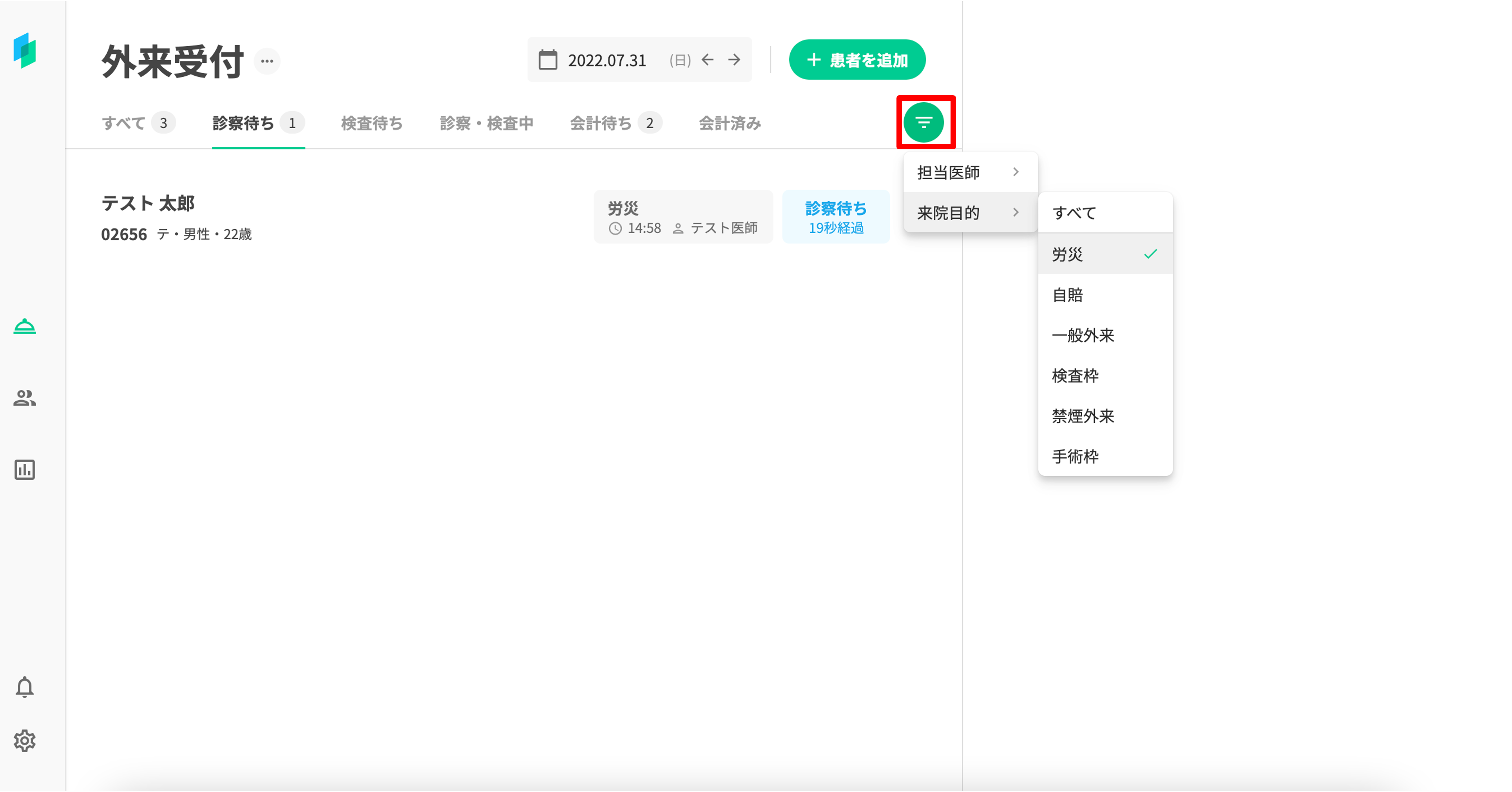Expand the 来院目的 submenu
Screen dimensions: 1512x792
970,212
